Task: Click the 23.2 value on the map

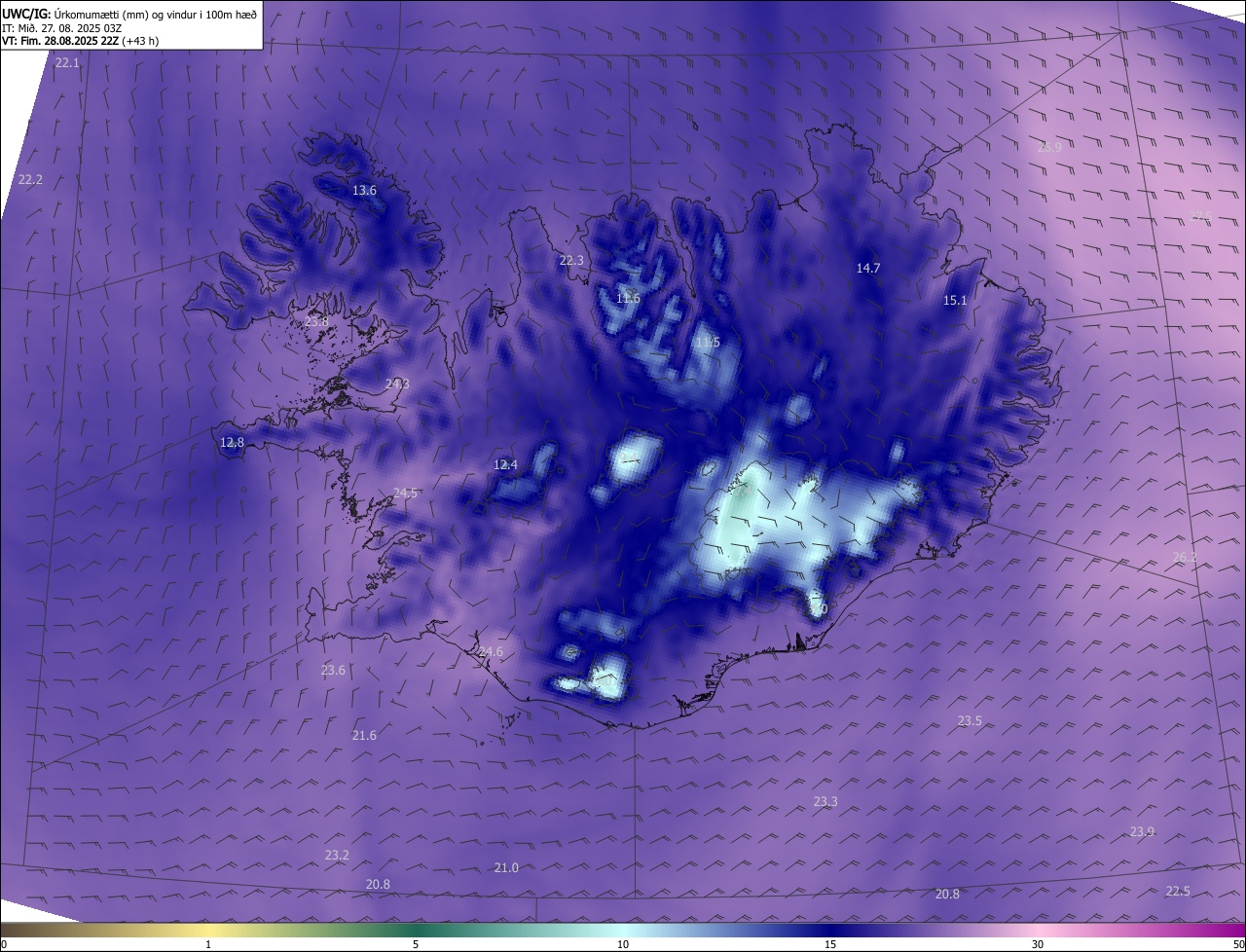Action: pyautogui.click(x=337, y=856)
